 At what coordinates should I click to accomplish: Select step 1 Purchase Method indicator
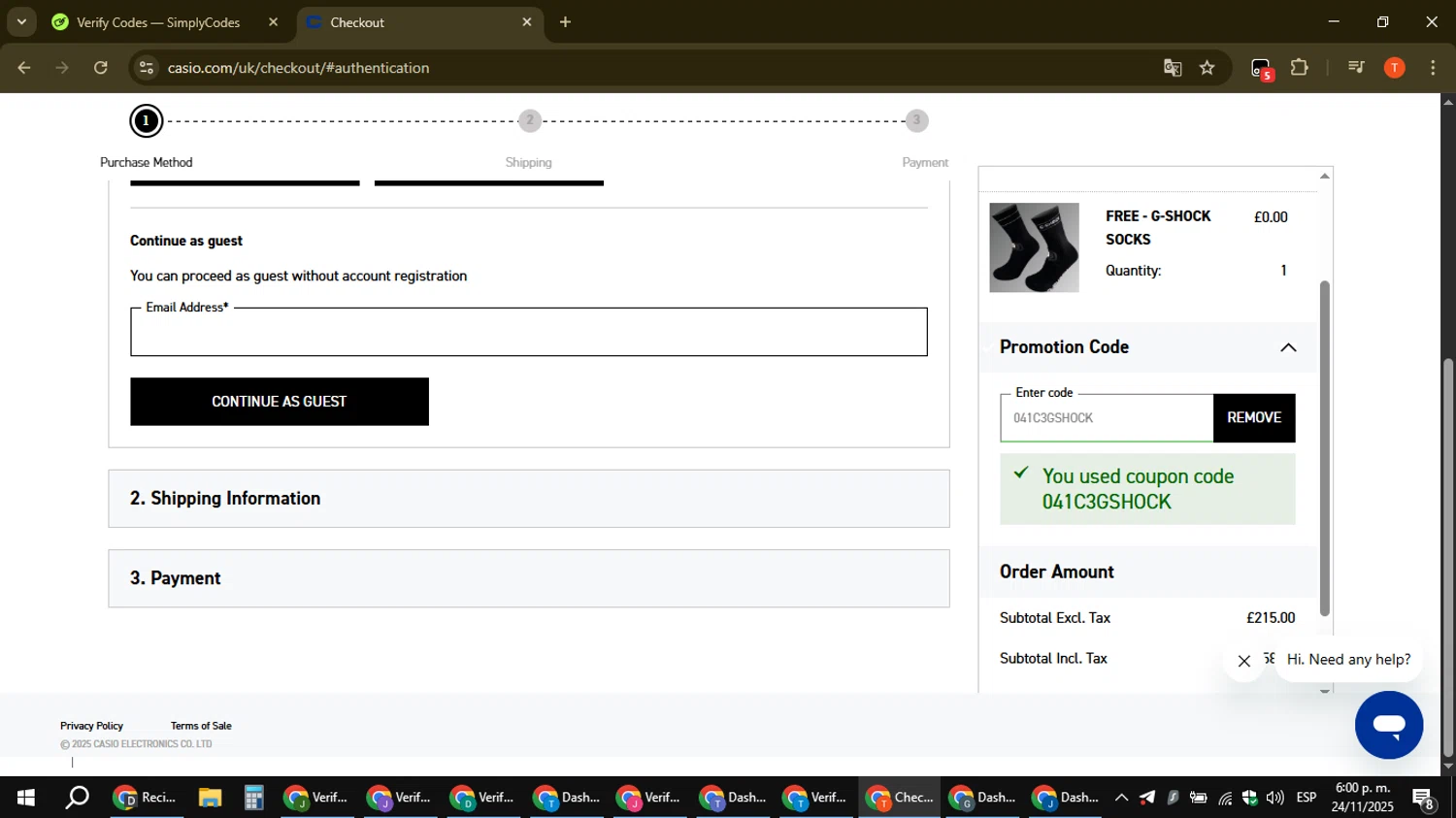click(147, 121)
